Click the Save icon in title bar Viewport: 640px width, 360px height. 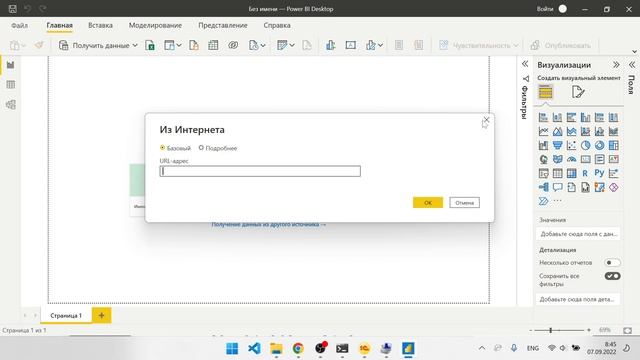(13, 9)
